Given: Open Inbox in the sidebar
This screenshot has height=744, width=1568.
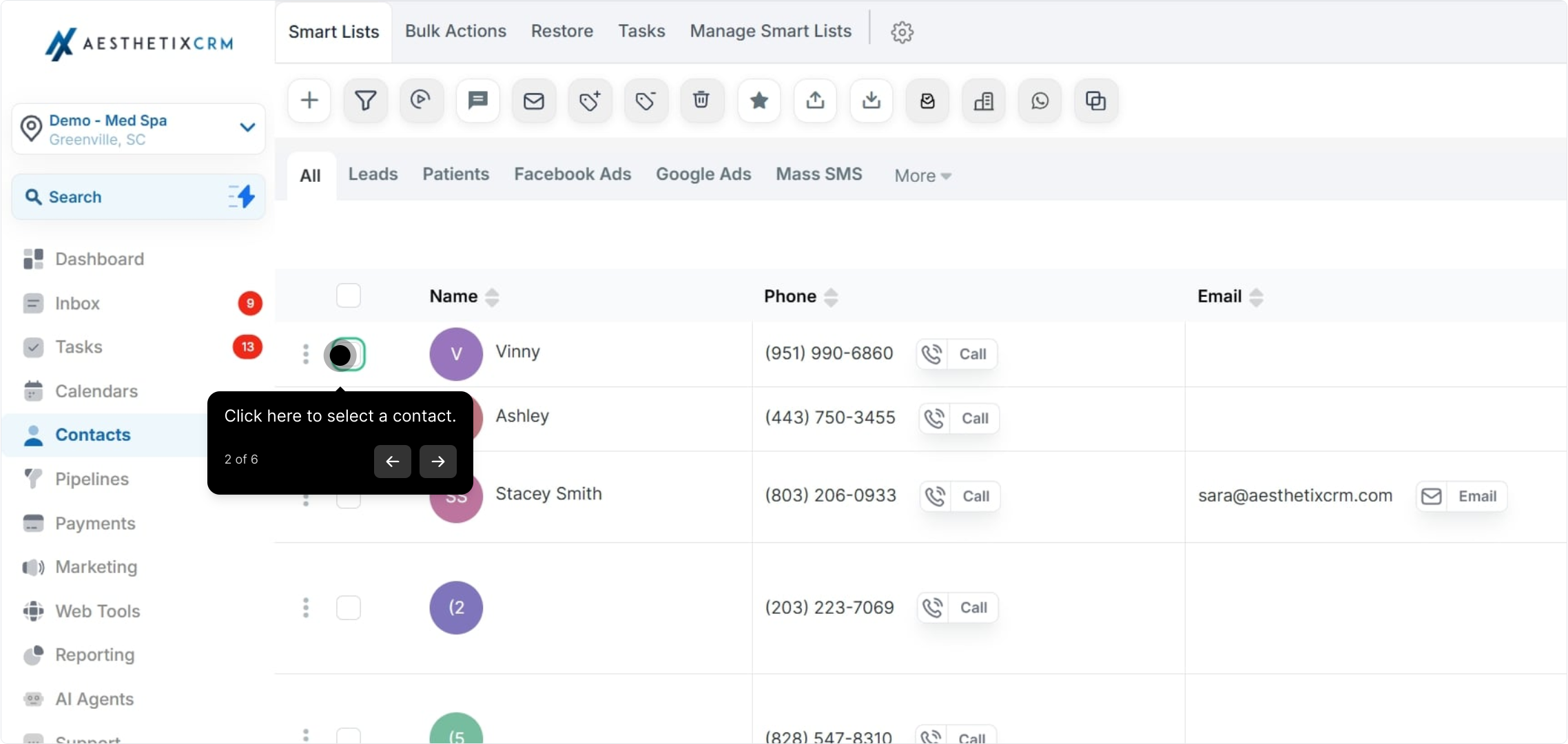Looking at the screenshot, I should 78,303.
